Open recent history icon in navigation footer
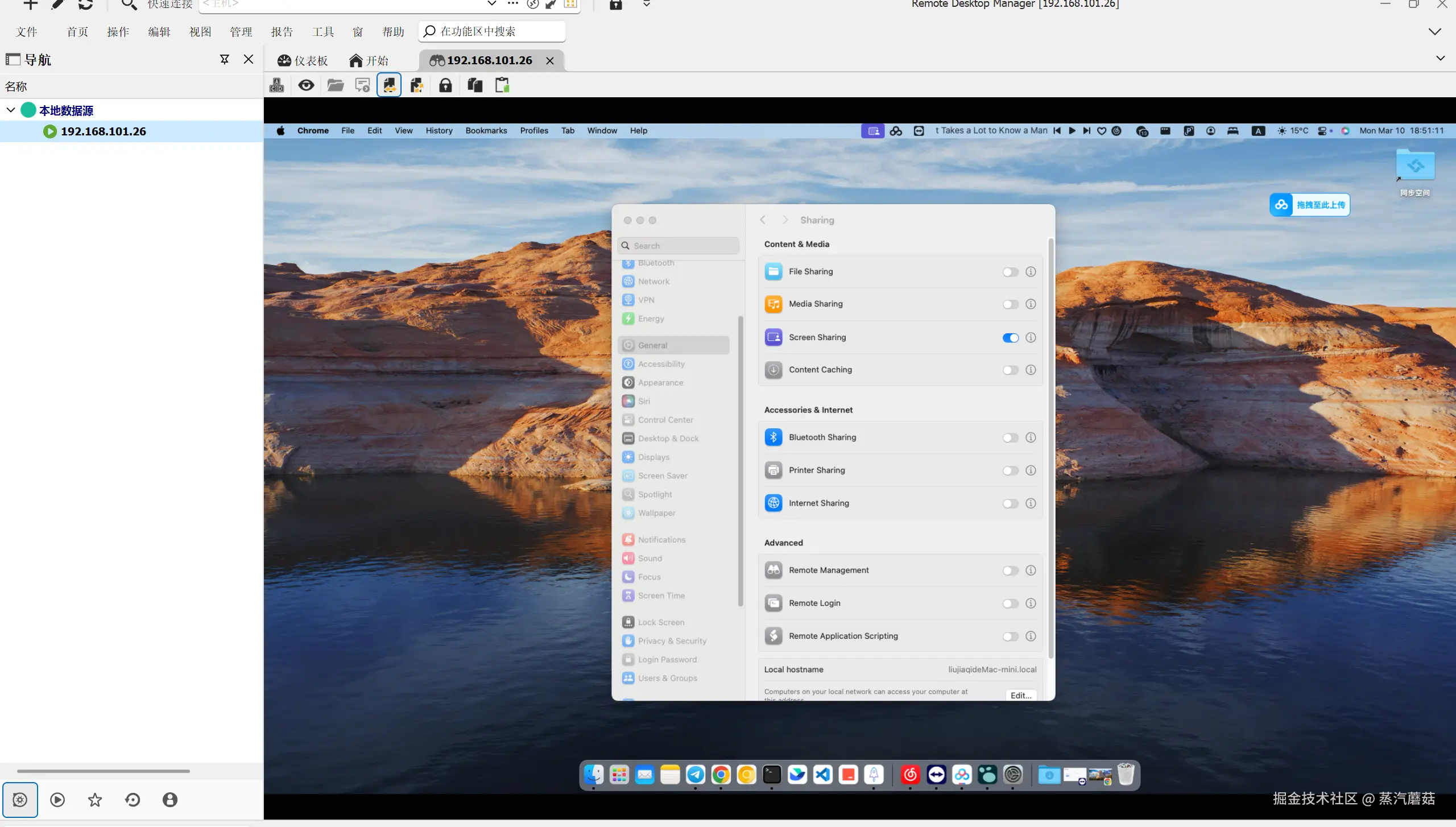The image size is (1456, 827). (133, 800)
